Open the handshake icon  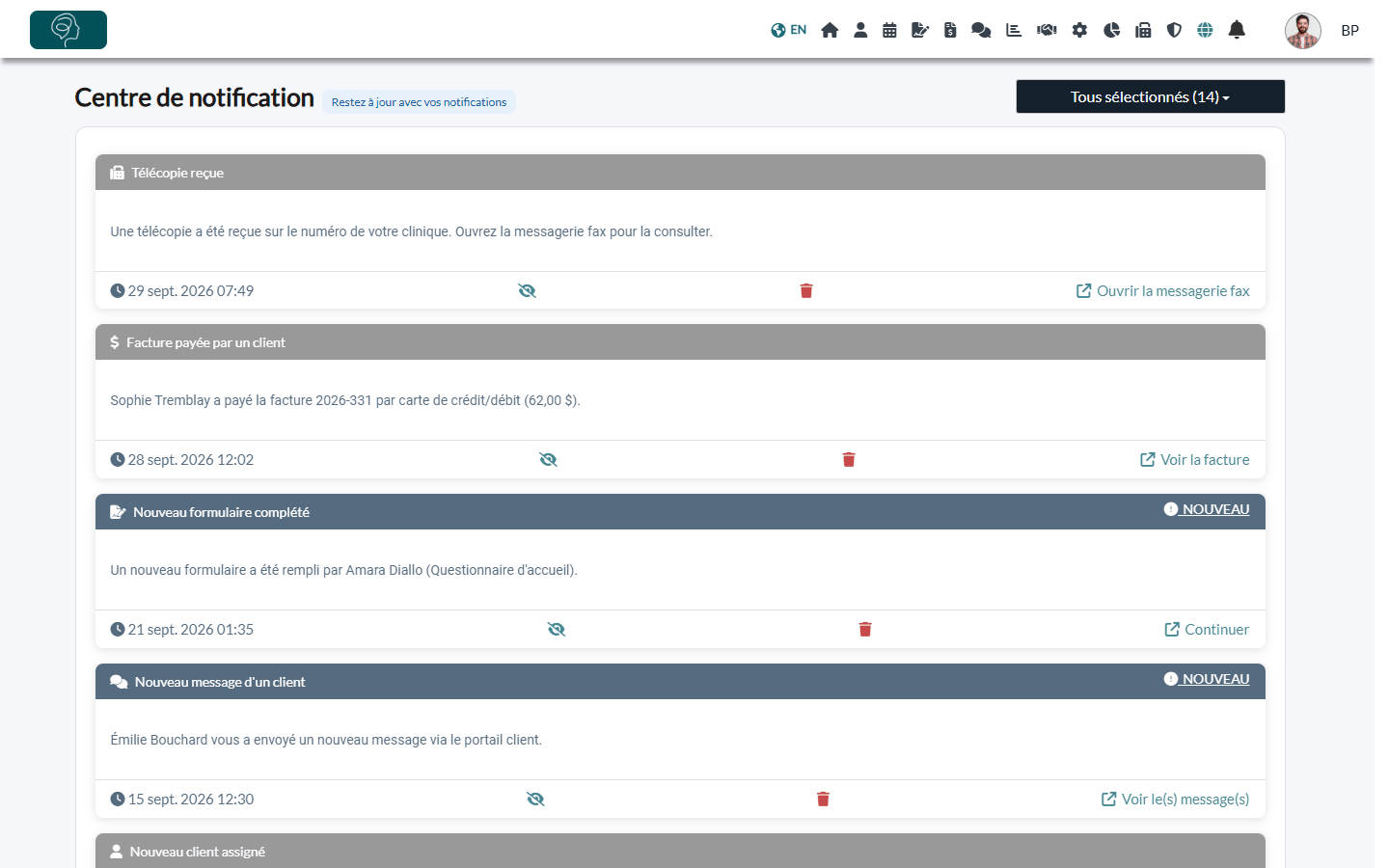(x=1047, y=30)
